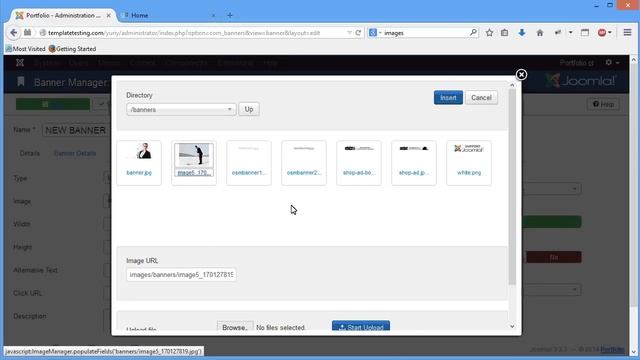Click the Help button in Banner Manager

pos(603,104)
